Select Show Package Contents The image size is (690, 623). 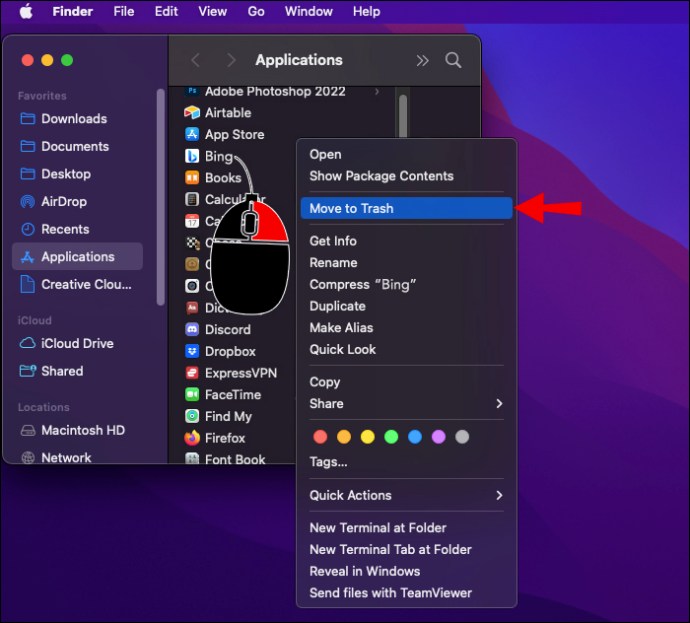pos(381,176)
